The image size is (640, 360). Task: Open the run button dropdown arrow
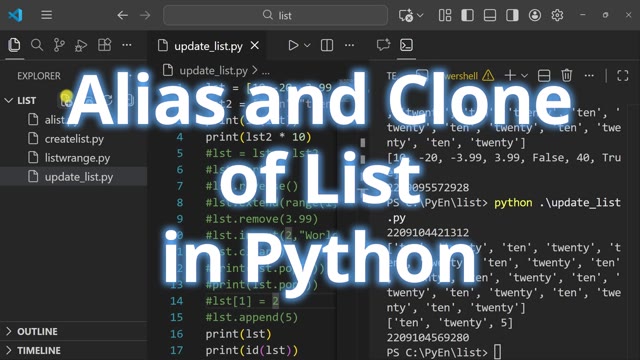[x=307, y=45]
